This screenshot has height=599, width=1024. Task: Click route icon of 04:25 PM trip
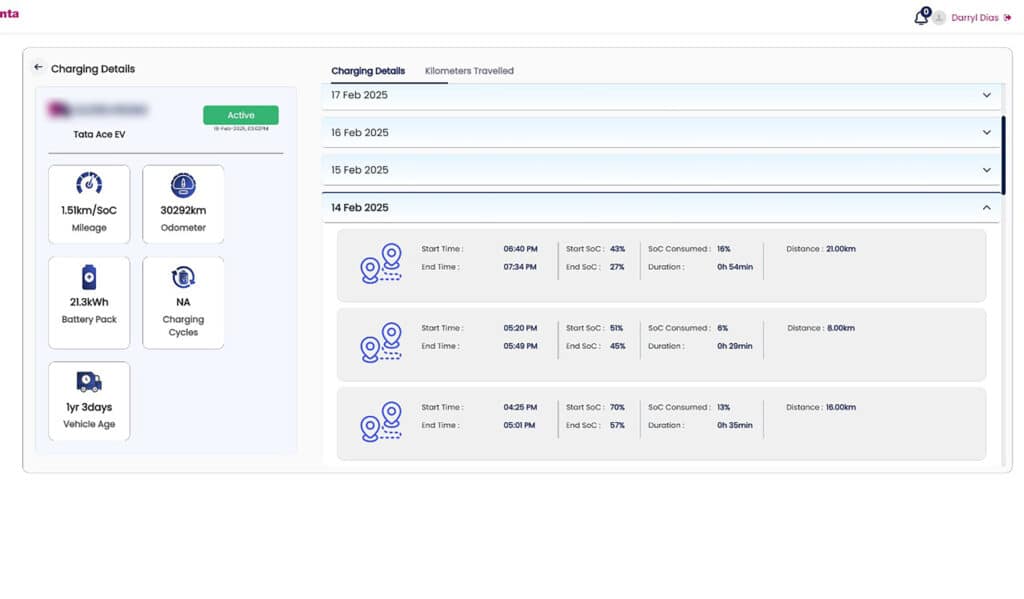381,422
